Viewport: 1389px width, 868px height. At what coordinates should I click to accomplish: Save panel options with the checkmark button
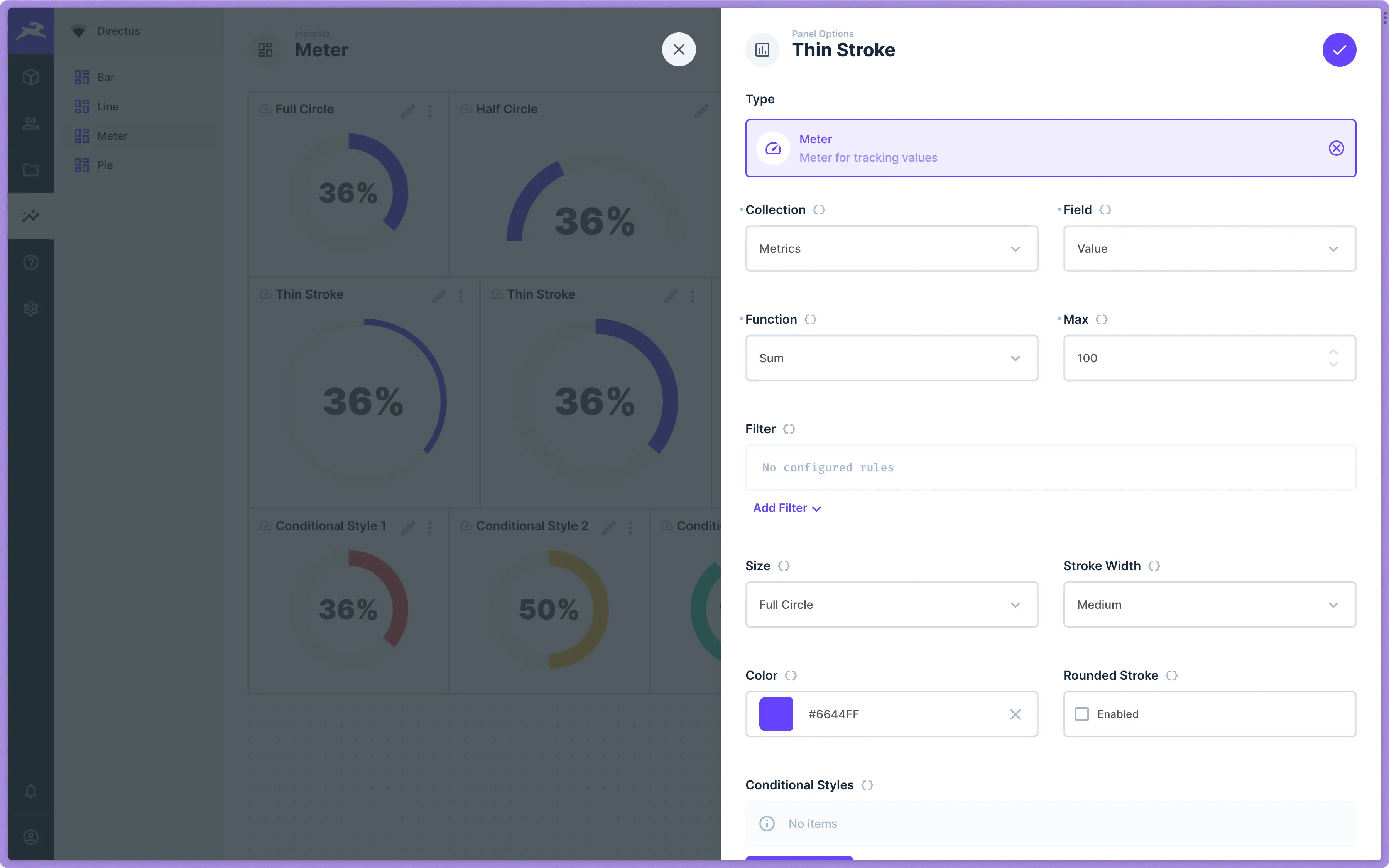click(1338, 49)
